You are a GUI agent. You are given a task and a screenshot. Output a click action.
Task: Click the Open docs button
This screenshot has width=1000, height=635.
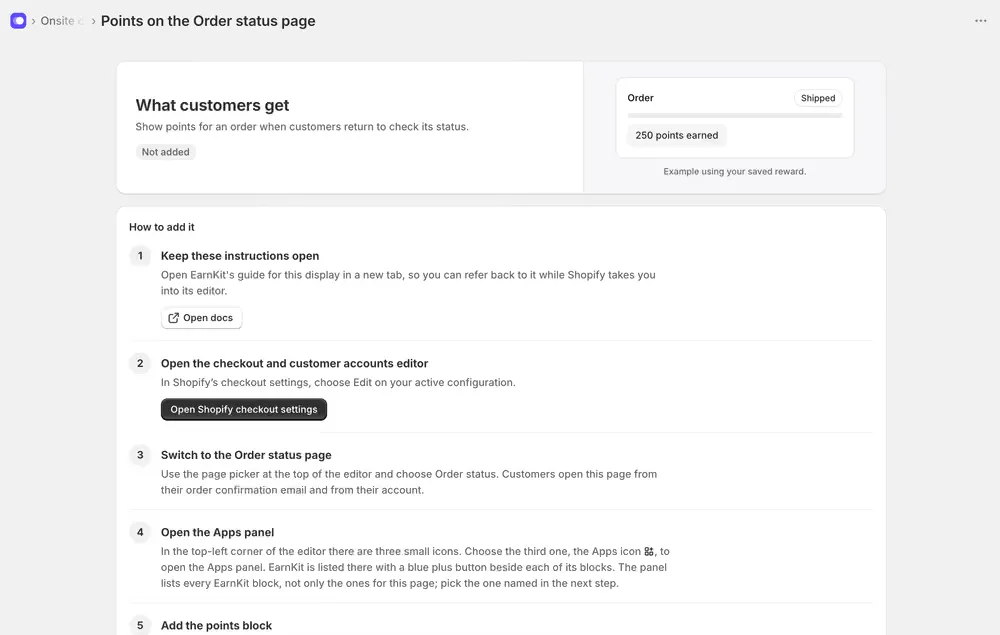coord(202,318)
